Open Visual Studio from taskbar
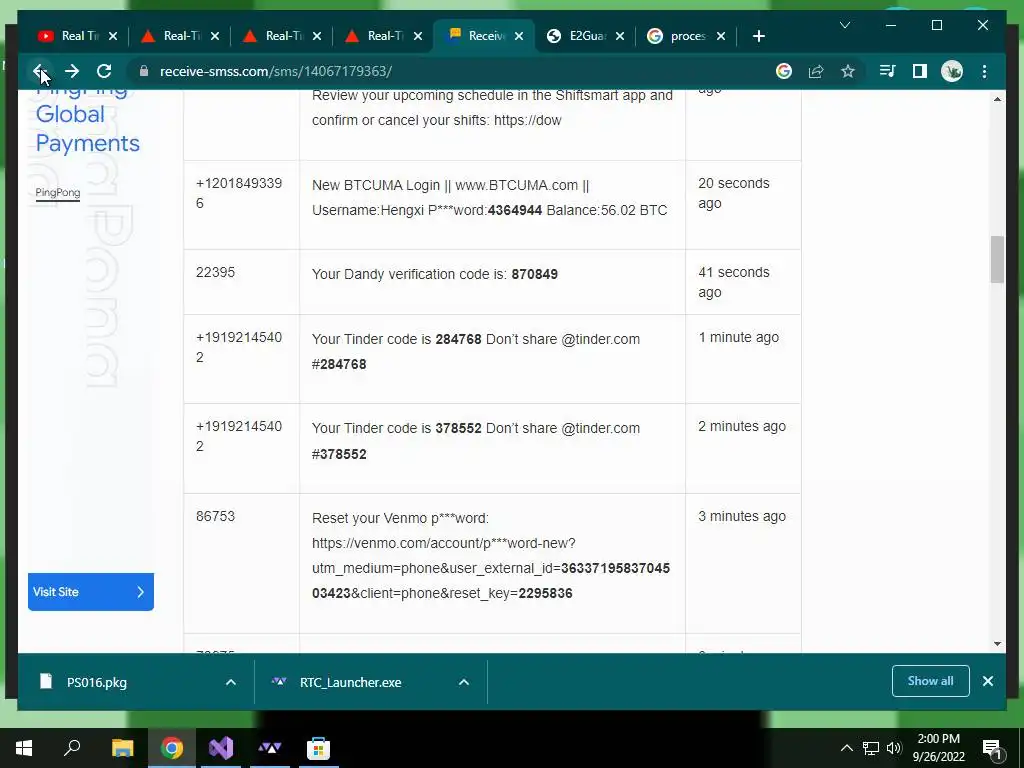 click(221, 748)
